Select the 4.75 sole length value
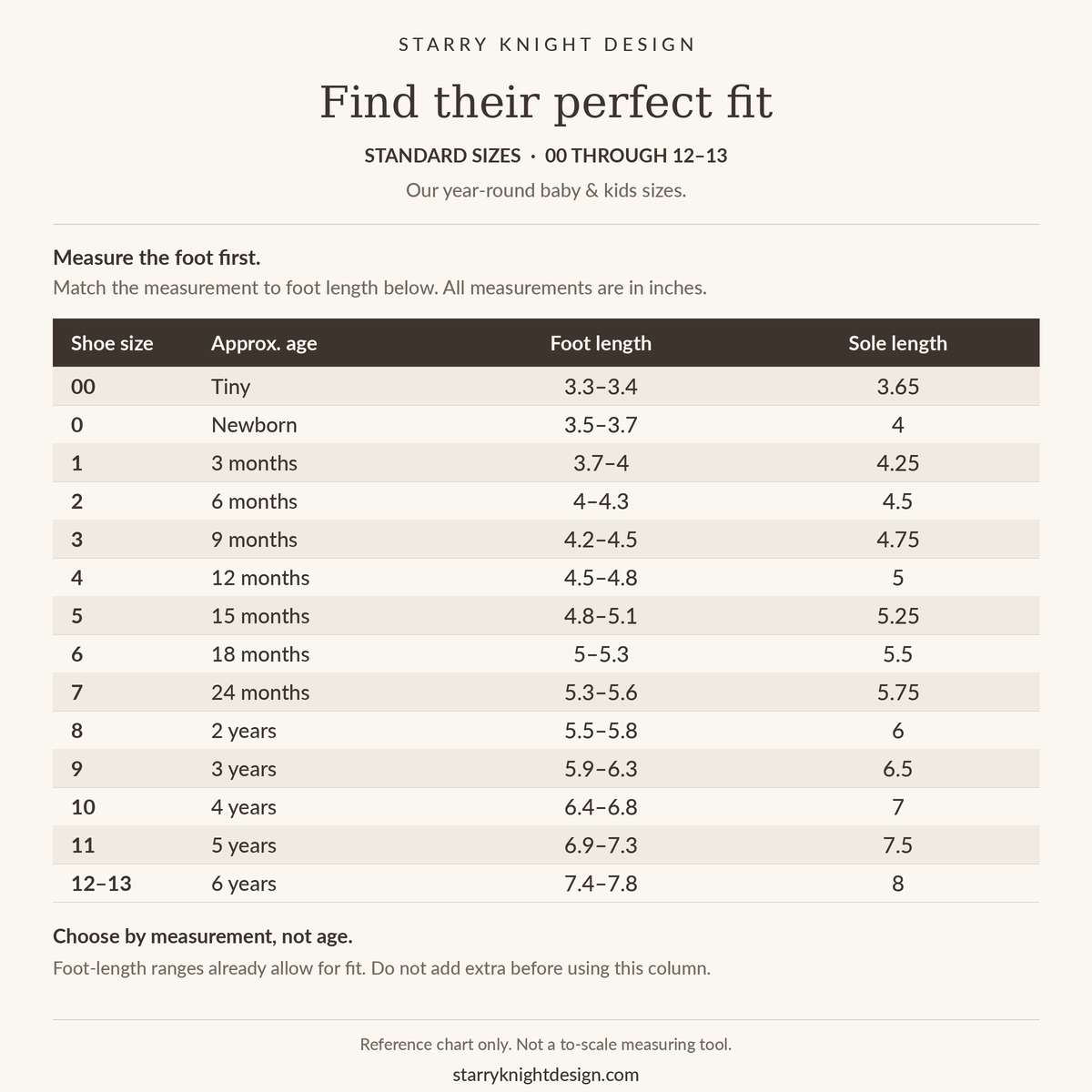Image resolution: width=1092 pixels, height=1092 pixels. coord(898,540)
